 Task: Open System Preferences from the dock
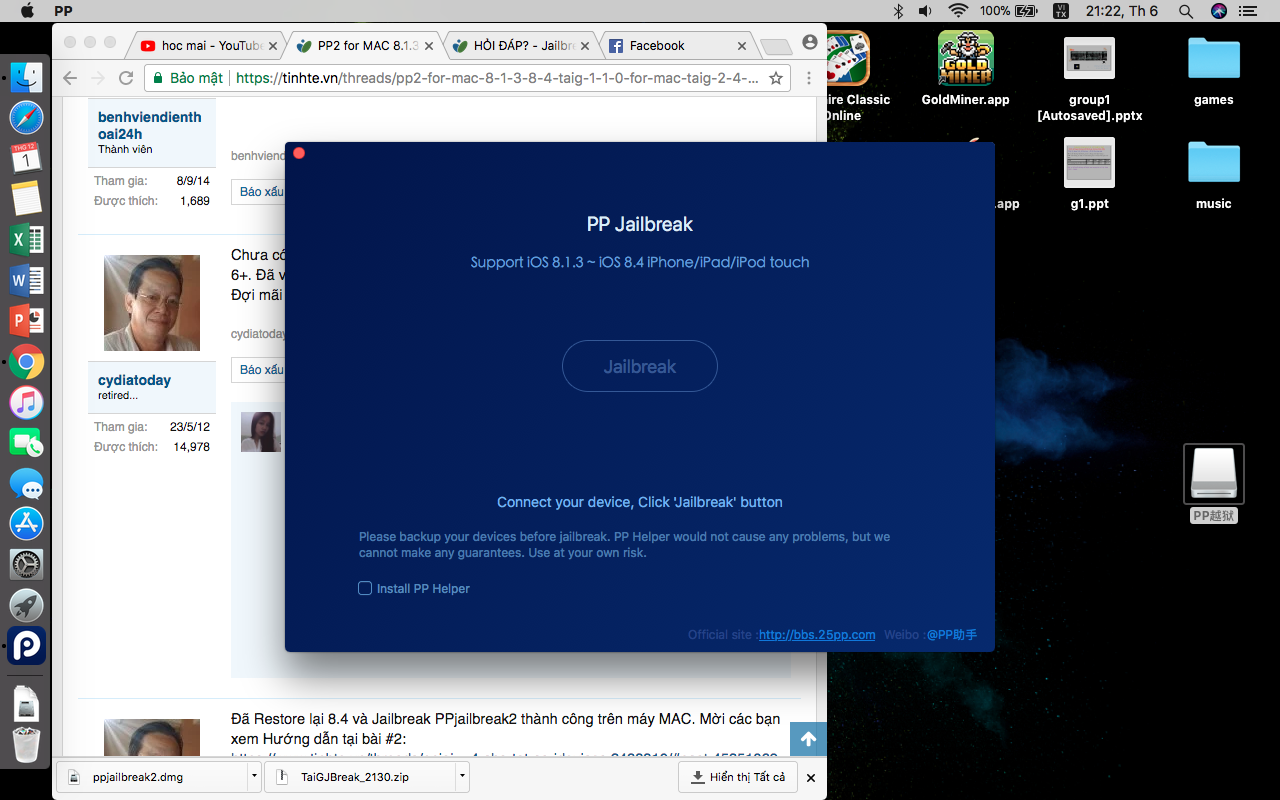26,564
